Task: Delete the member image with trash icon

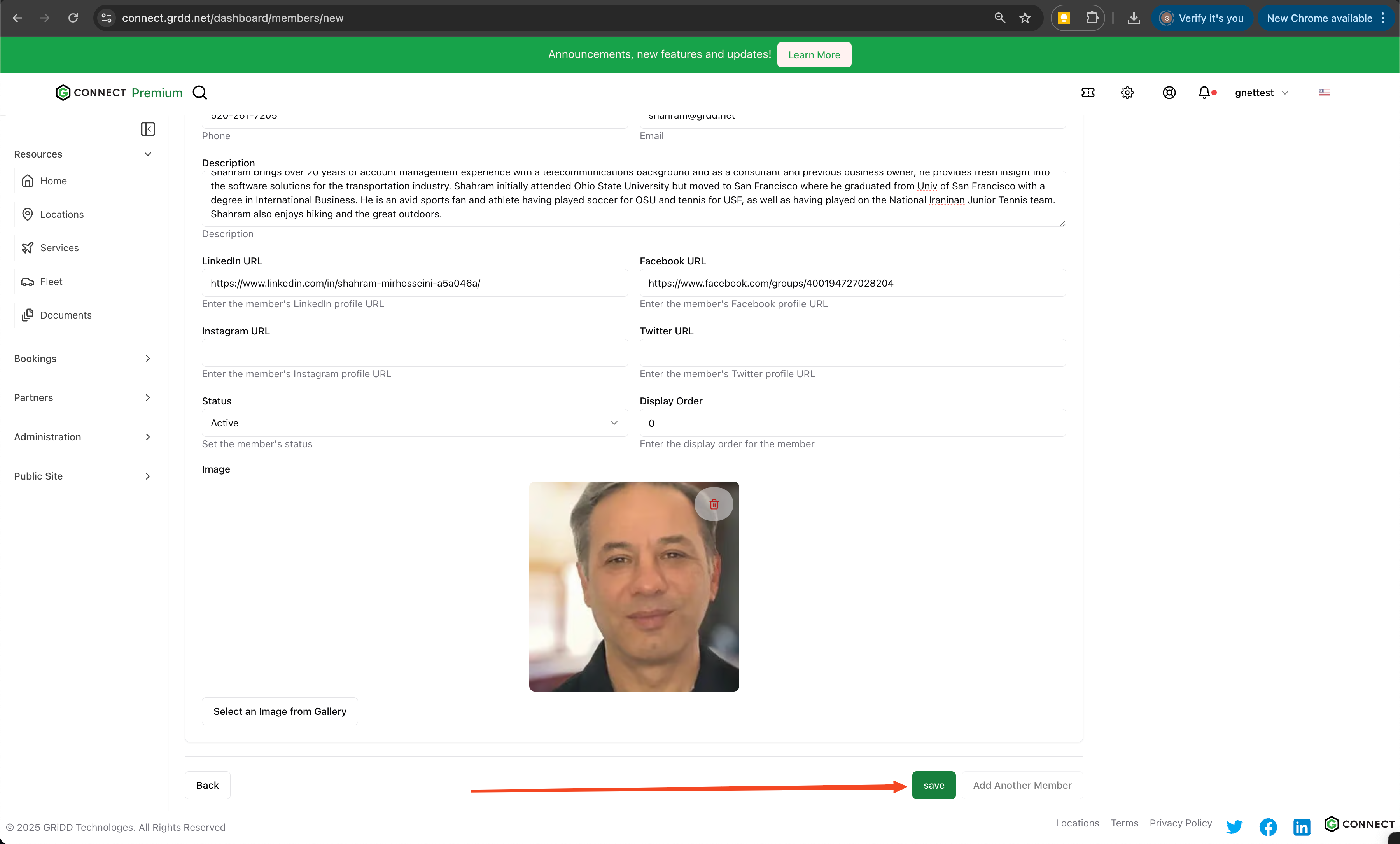Action: point(714,504)
